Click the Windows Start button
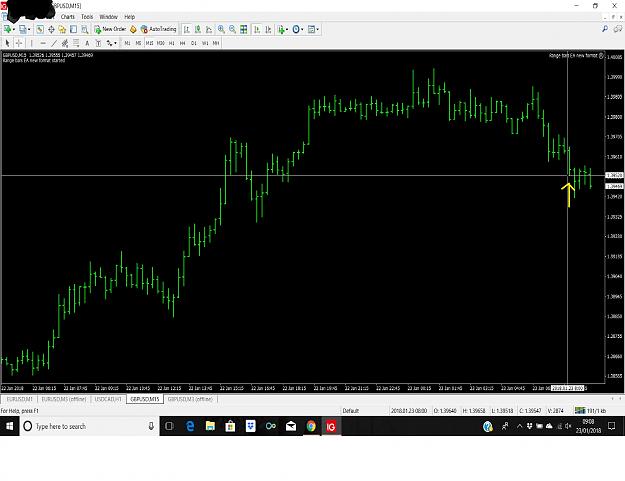 tap(10, 426)
